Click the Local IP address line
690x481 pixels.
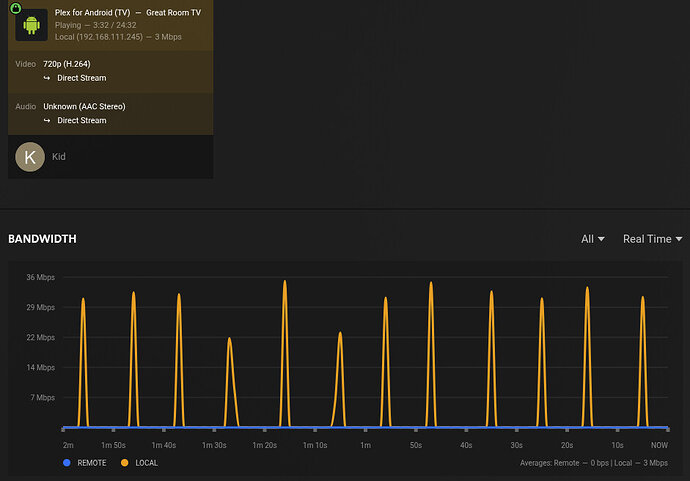coord(118,37)
